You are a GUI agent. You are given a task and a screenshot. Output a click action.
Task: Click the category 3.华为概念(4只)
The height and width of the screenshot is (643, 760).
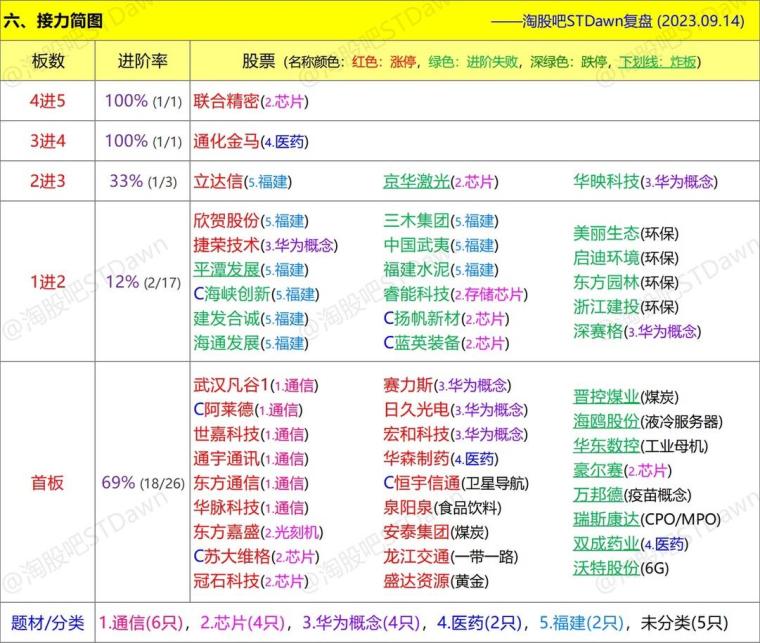point(361,623)
